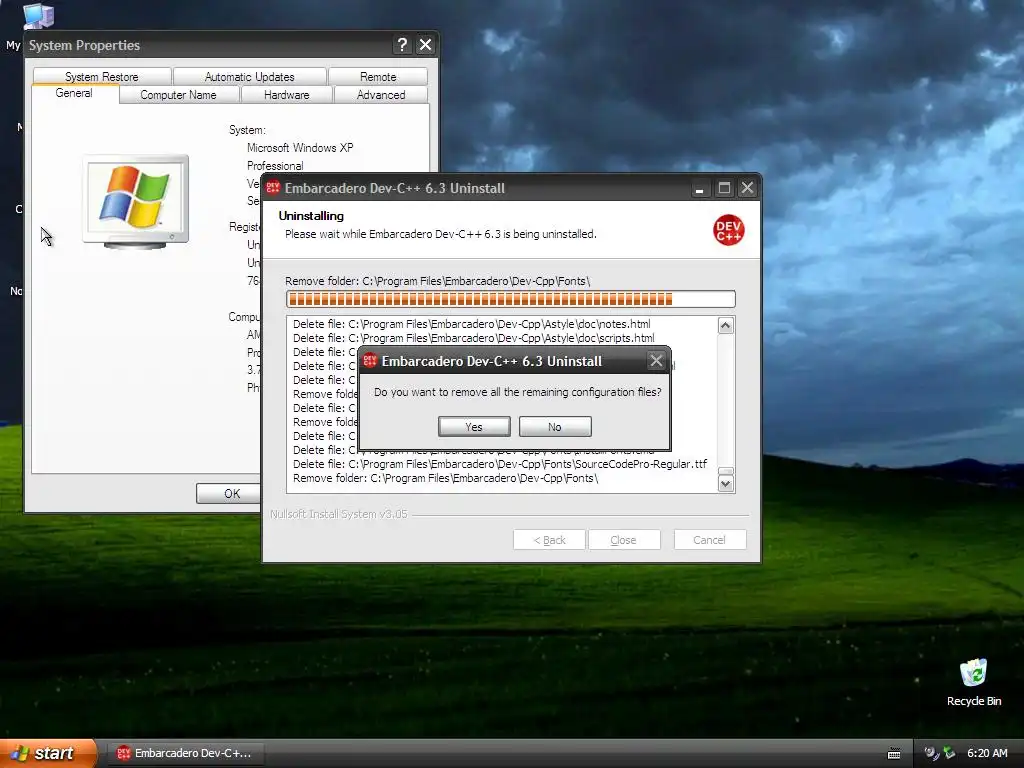Click the Windows XP logo monitor image

click(136, 202)
